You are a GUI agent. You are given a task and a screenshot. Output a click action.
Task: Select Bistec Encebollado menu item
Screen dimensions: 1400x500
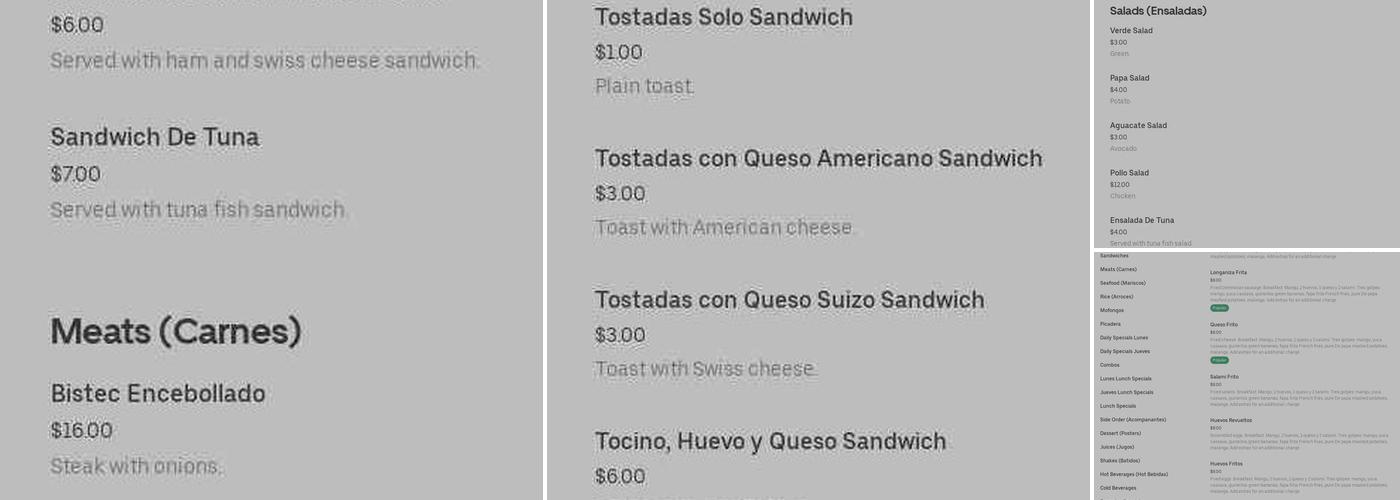pyautogui.click(x=158, y=394)
